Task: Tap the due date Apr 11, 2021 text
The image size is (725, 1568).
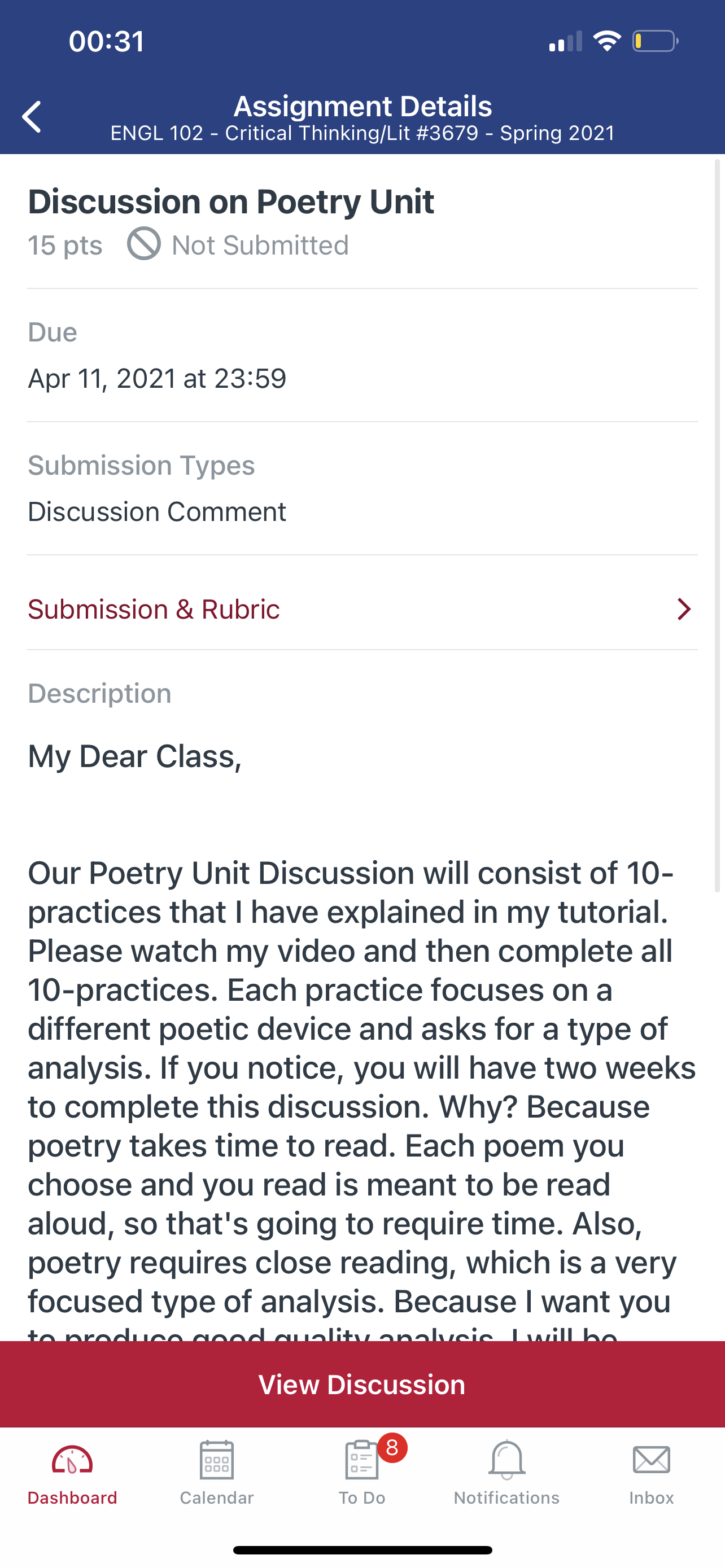Action: point(157,378)
